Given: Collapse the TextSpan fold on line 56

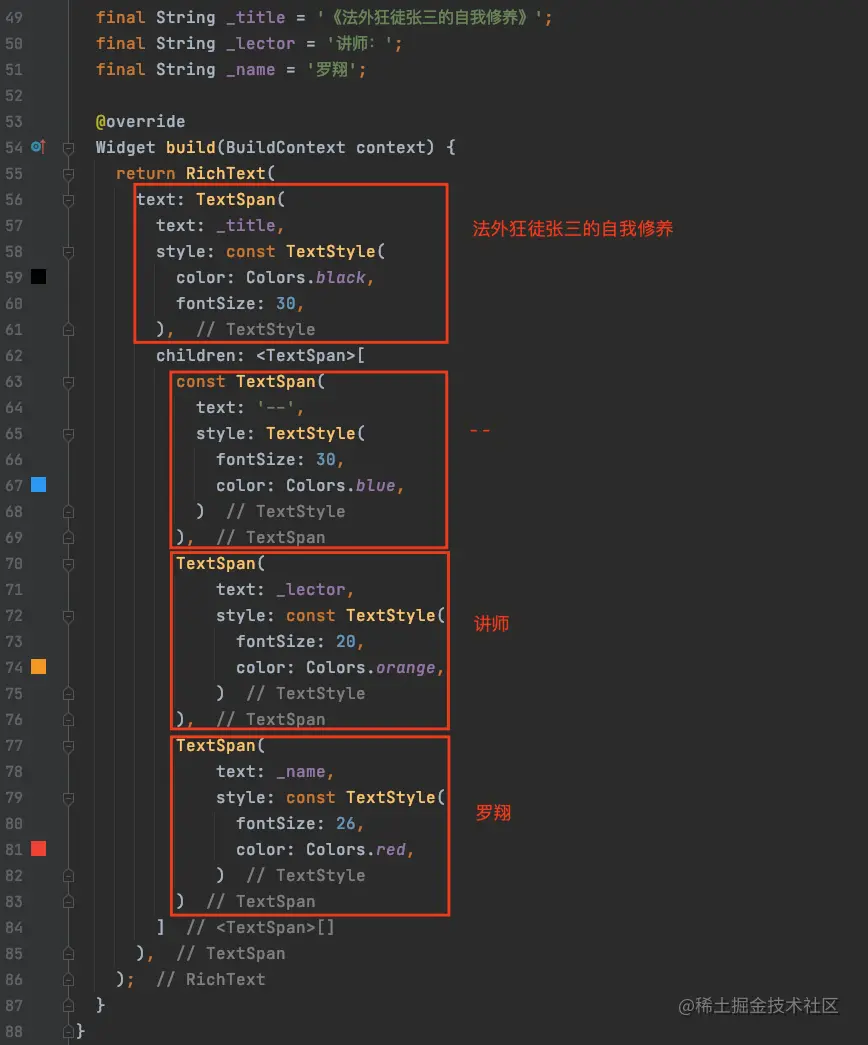Looking at the screenshot, I should 68,200.
